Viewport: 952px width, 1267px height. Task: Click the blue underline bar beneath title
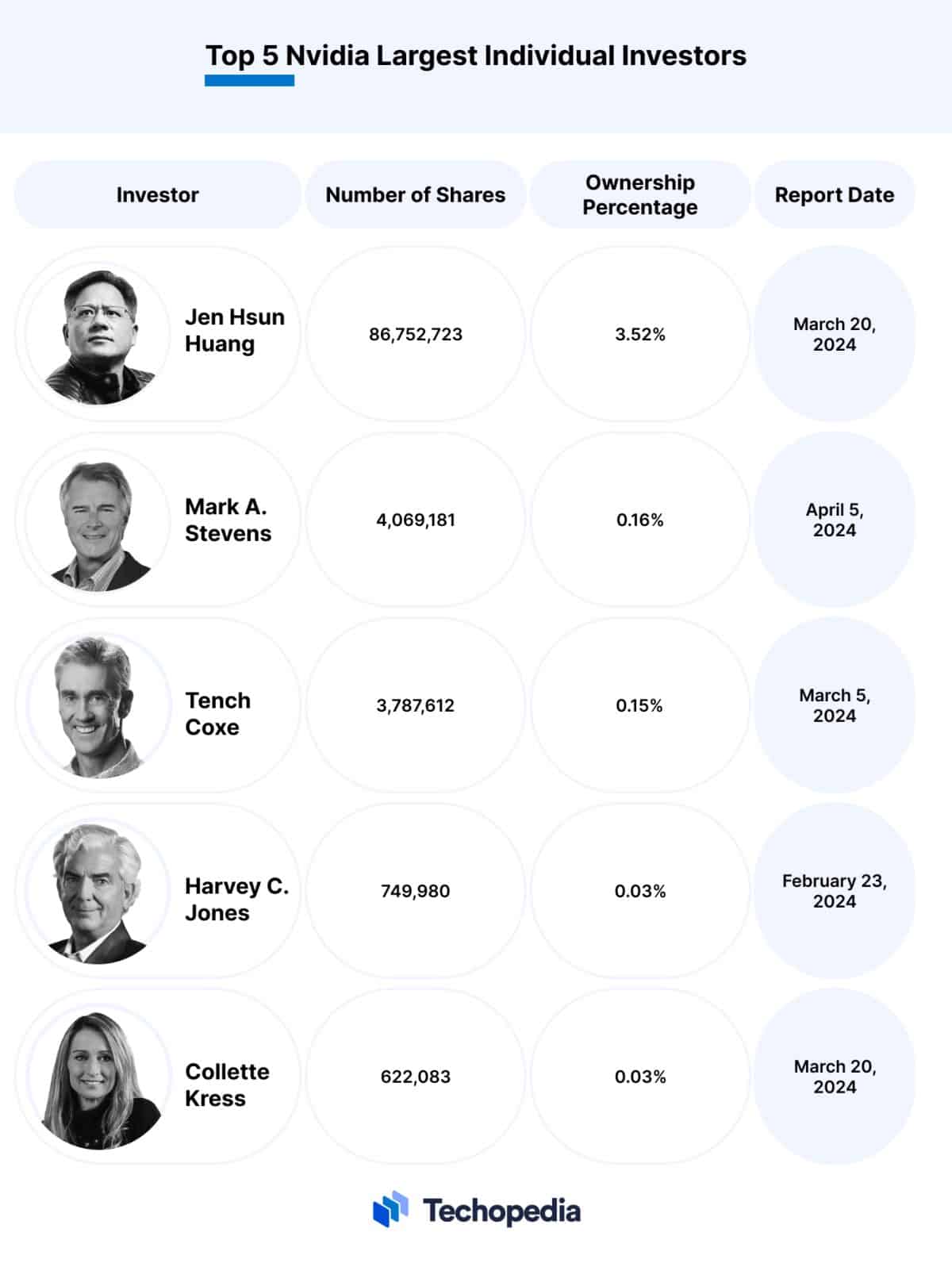[x=249, y=80]
